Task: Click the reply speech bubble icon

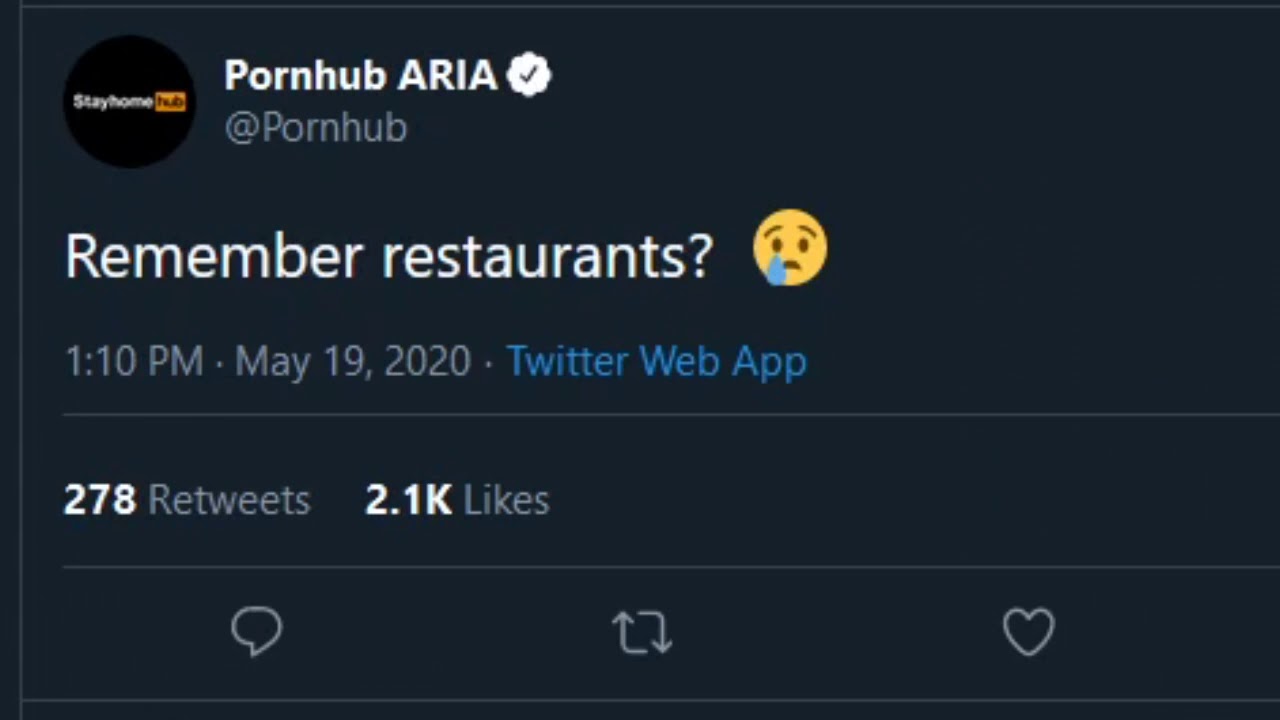Action: pos(257,632)
